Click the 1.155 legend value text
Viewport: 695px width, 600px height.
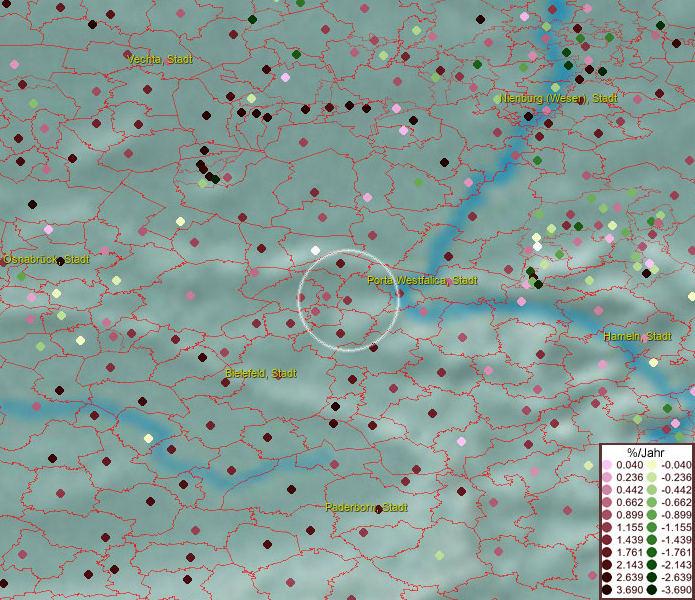(x=629, y=527)
